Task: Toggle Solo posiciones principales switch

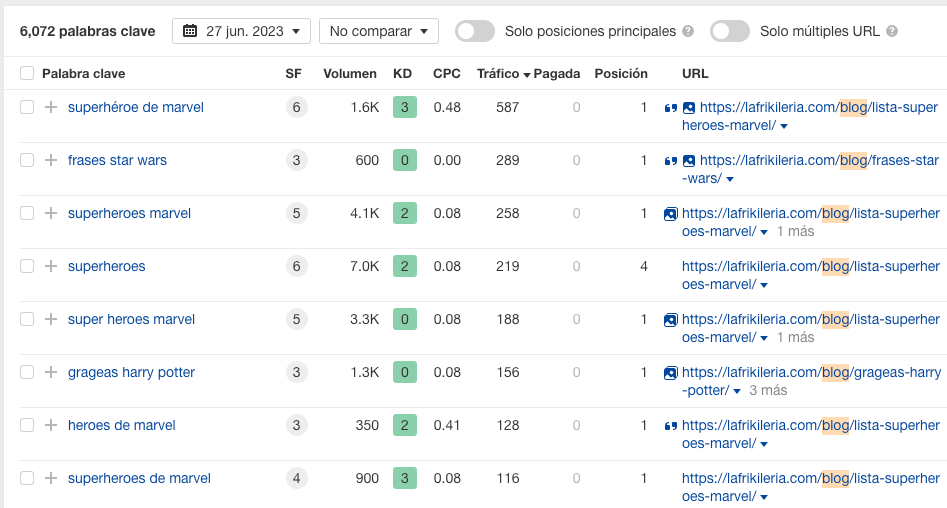Action: 475,31
